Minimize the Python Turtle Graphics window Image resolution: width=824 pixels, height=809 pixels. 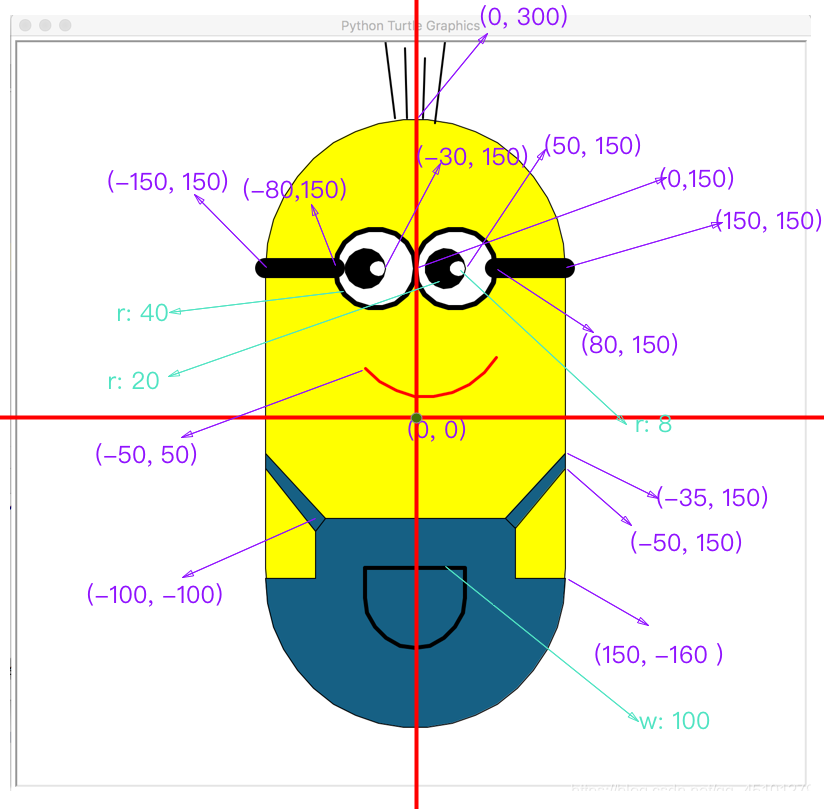45,25
